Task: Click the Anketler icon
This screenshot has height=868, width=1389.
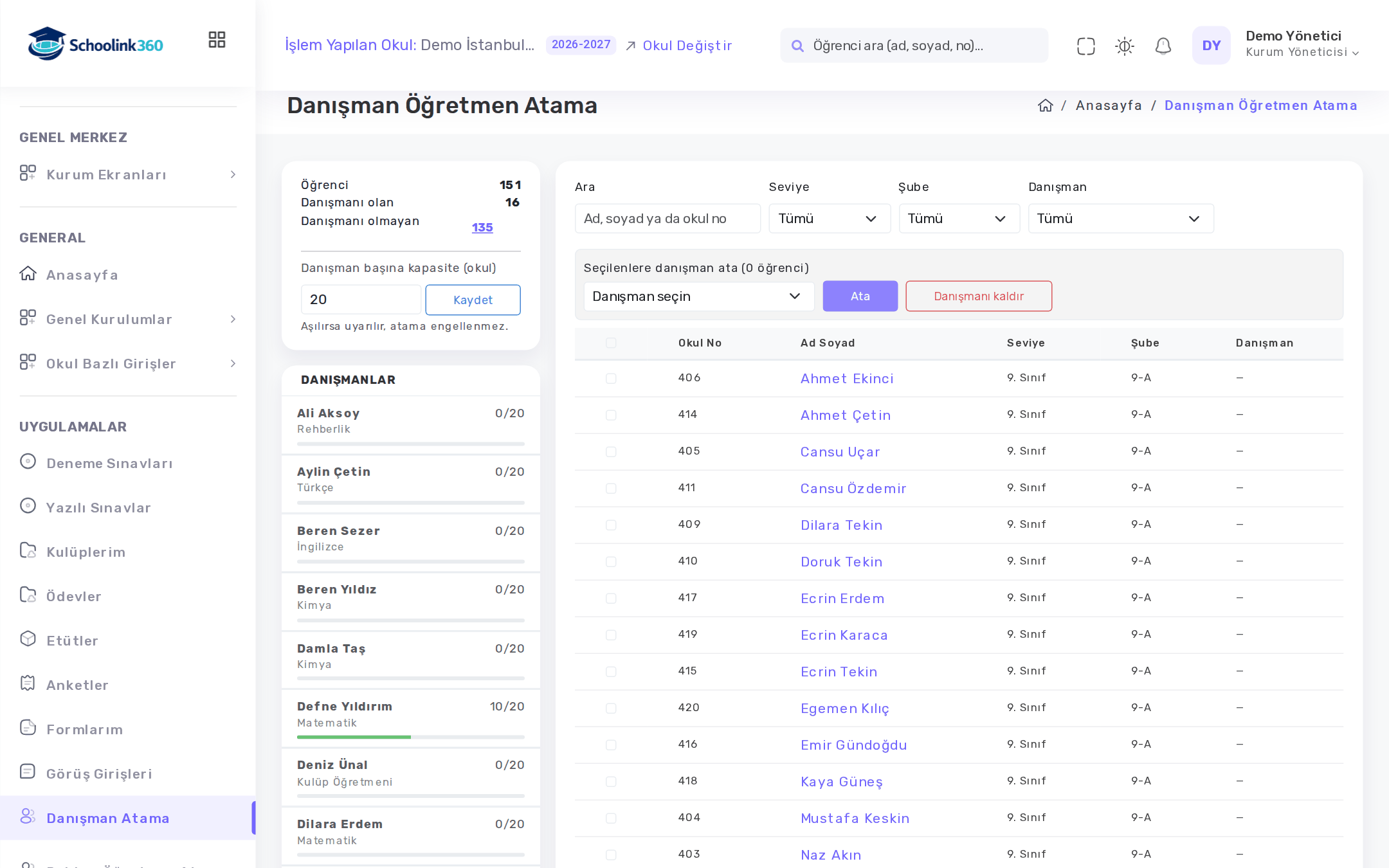Action: pyautogui.click(x=28, y=683)
